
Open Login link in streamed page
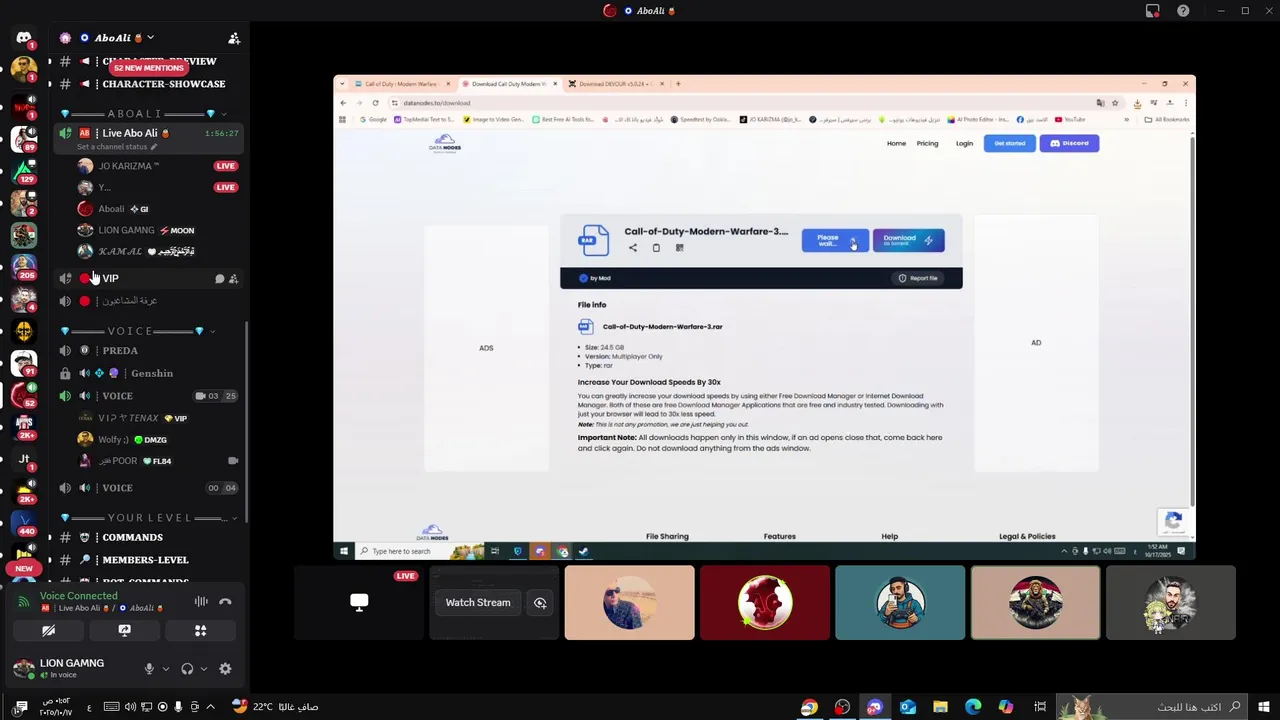[x=964, y=143]
